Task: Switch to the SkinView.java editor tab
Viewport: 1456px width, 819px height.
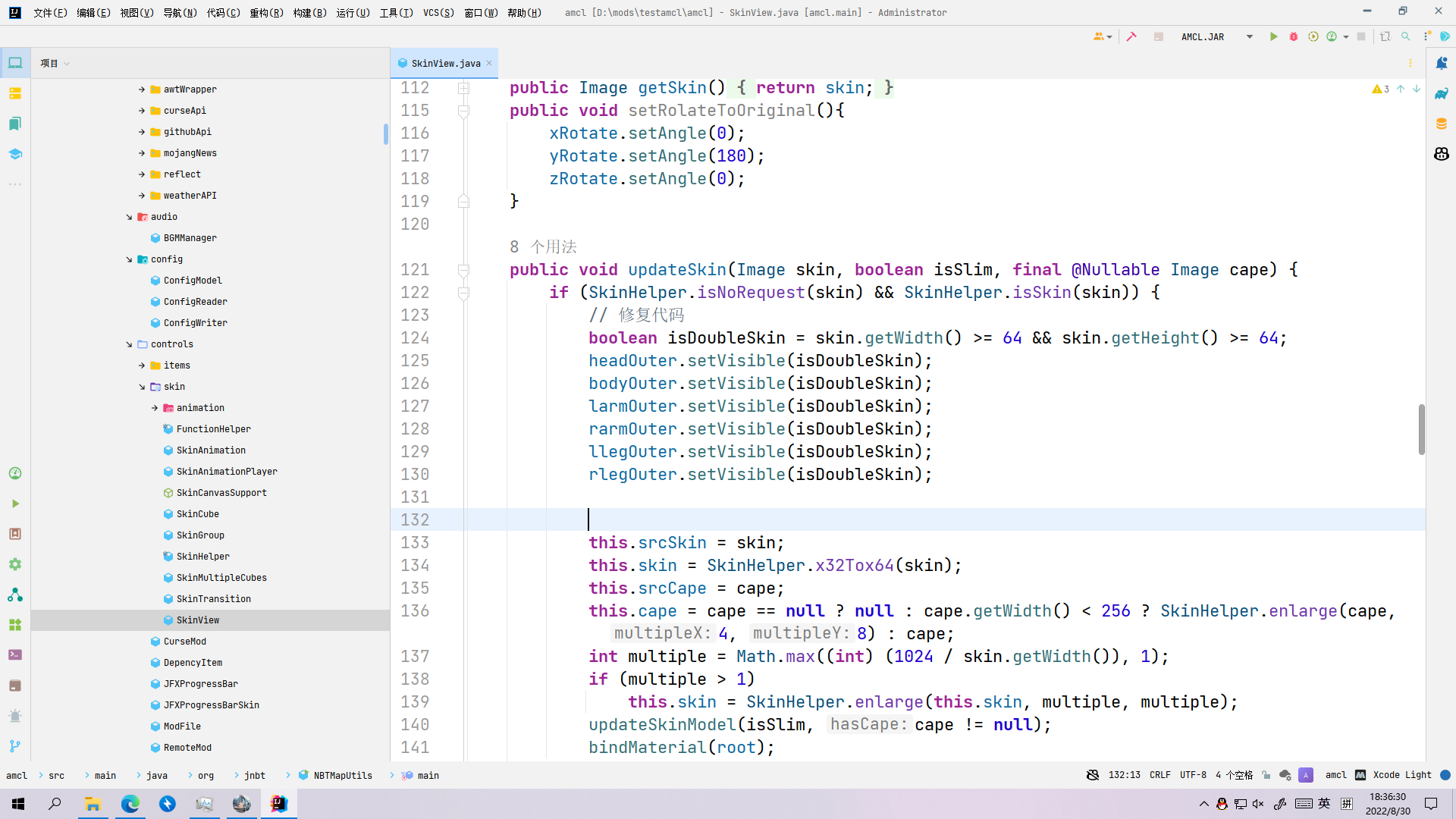Action: (x=444, y=63)
